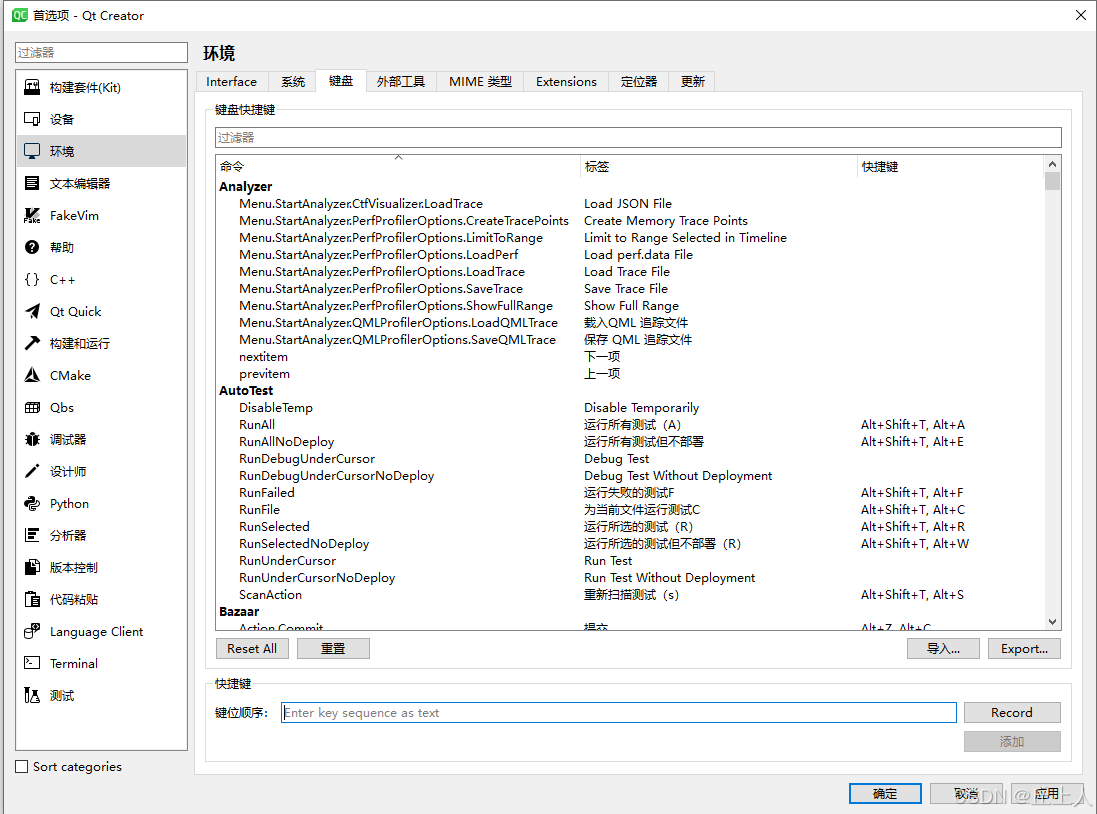1097x814 pixels.
Task: Confirm with the 确定 button
Action: (x=885, y=794)
